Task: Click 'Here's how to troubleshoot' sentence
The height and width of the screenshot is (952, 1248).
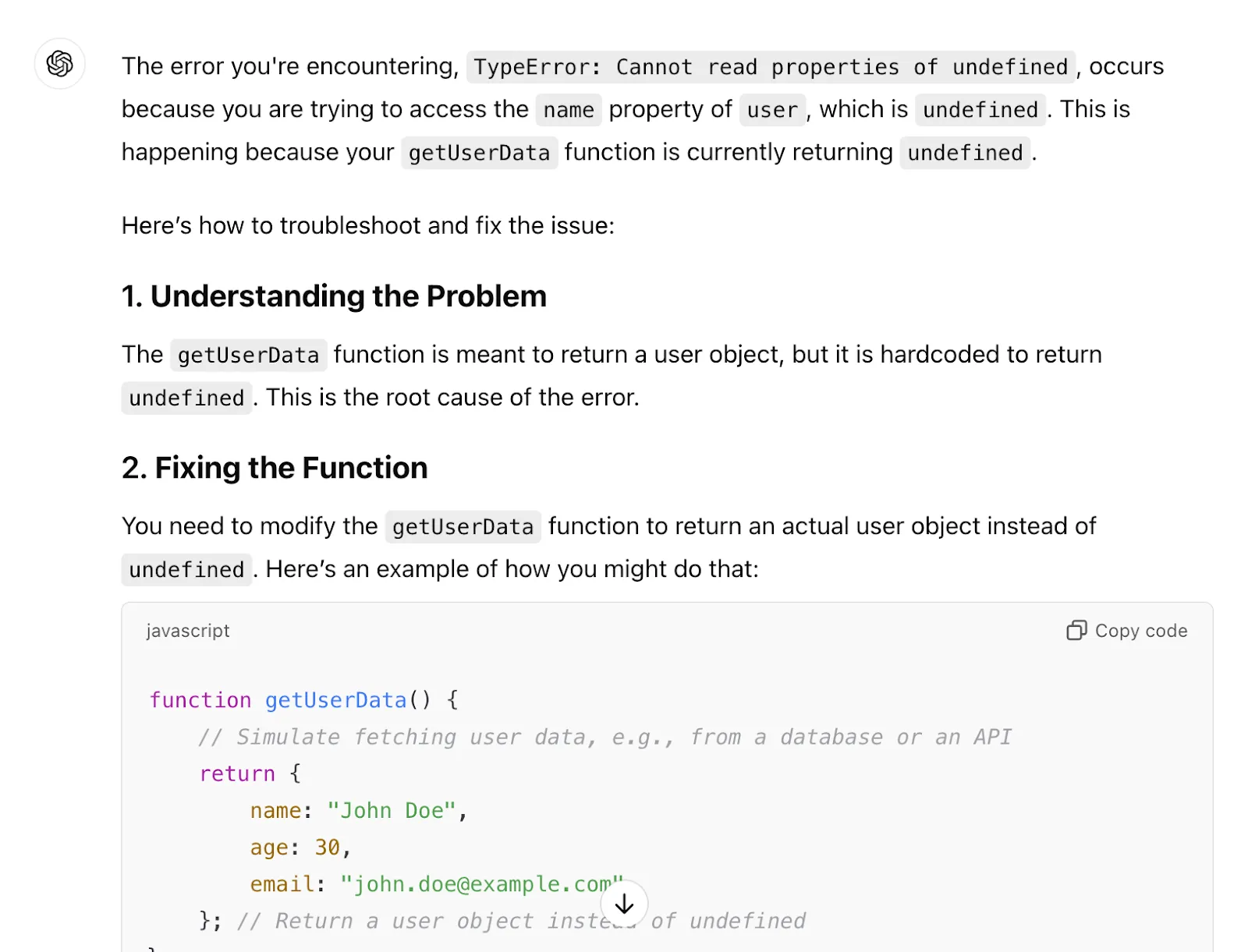Action: coord(368,226)
